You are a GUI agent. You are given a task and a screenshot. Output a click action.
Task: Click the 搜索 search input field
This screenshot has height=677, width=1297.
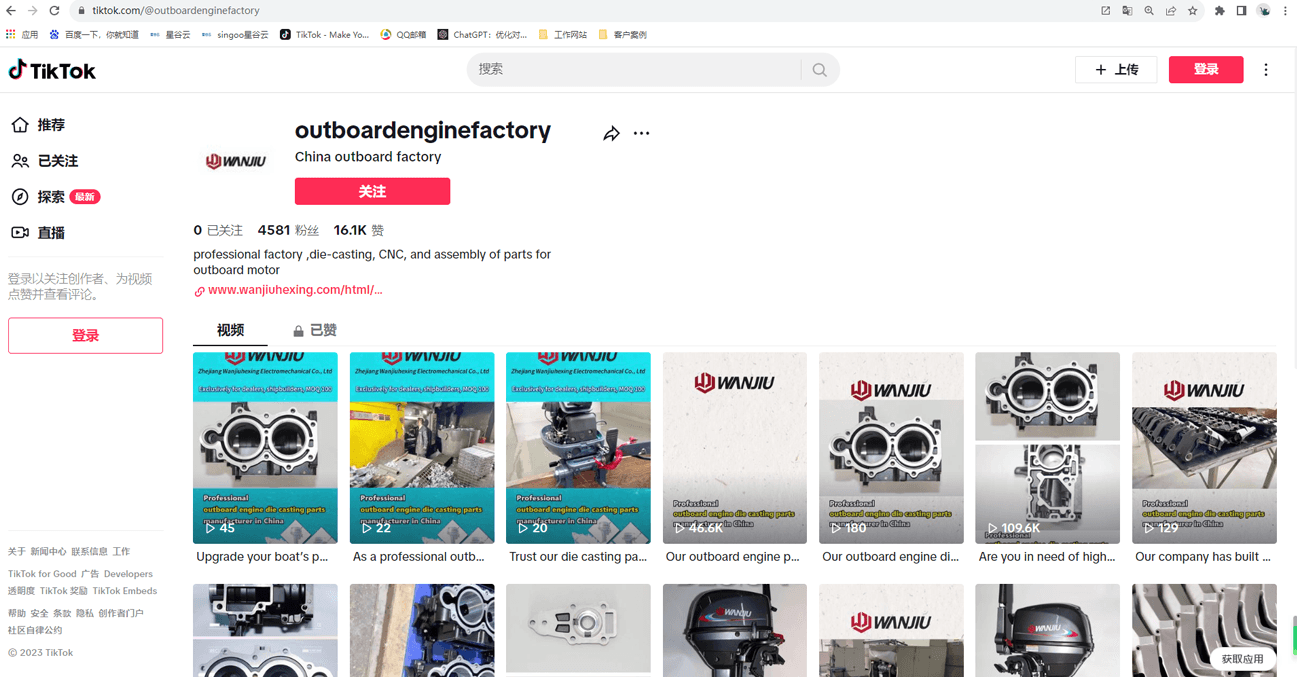[x=634, y=70]
